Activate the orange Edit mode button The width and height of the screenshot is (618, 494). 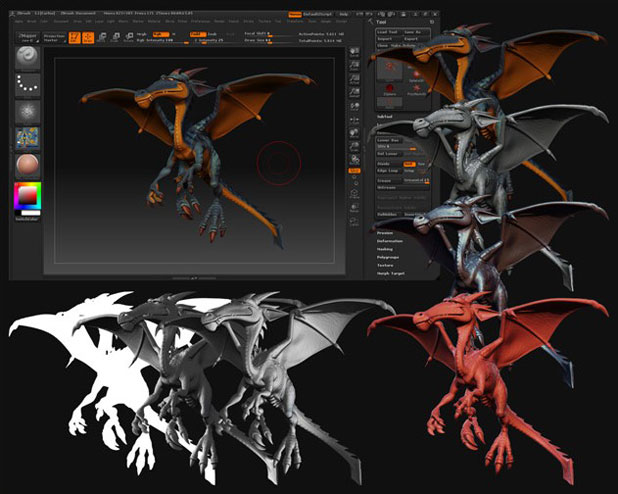click(x=74, y=37)
